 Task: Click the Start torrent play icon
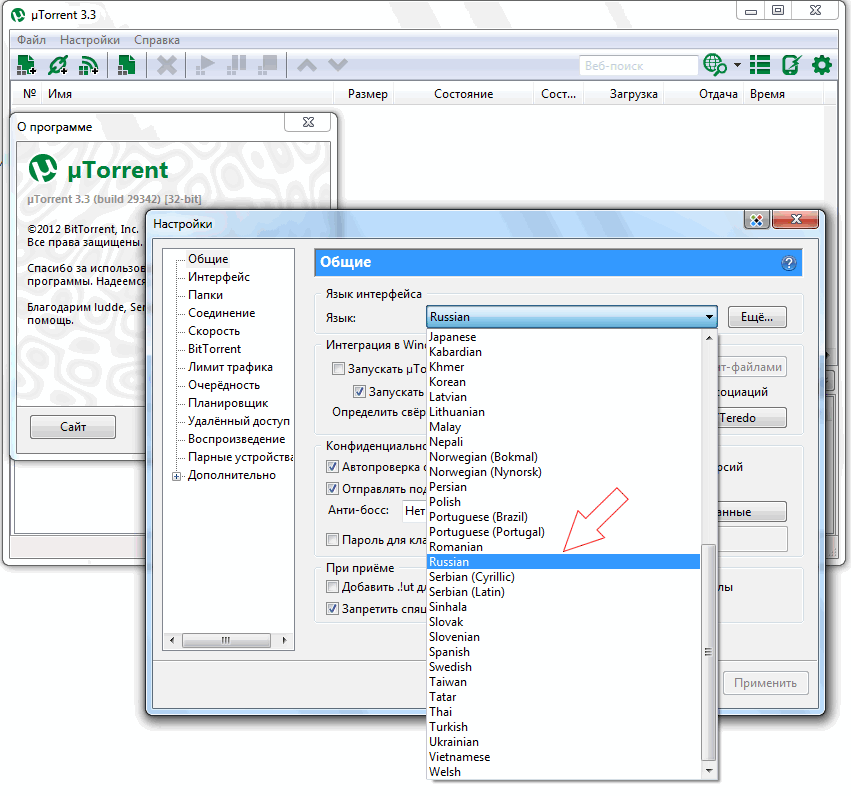point(205,65)
